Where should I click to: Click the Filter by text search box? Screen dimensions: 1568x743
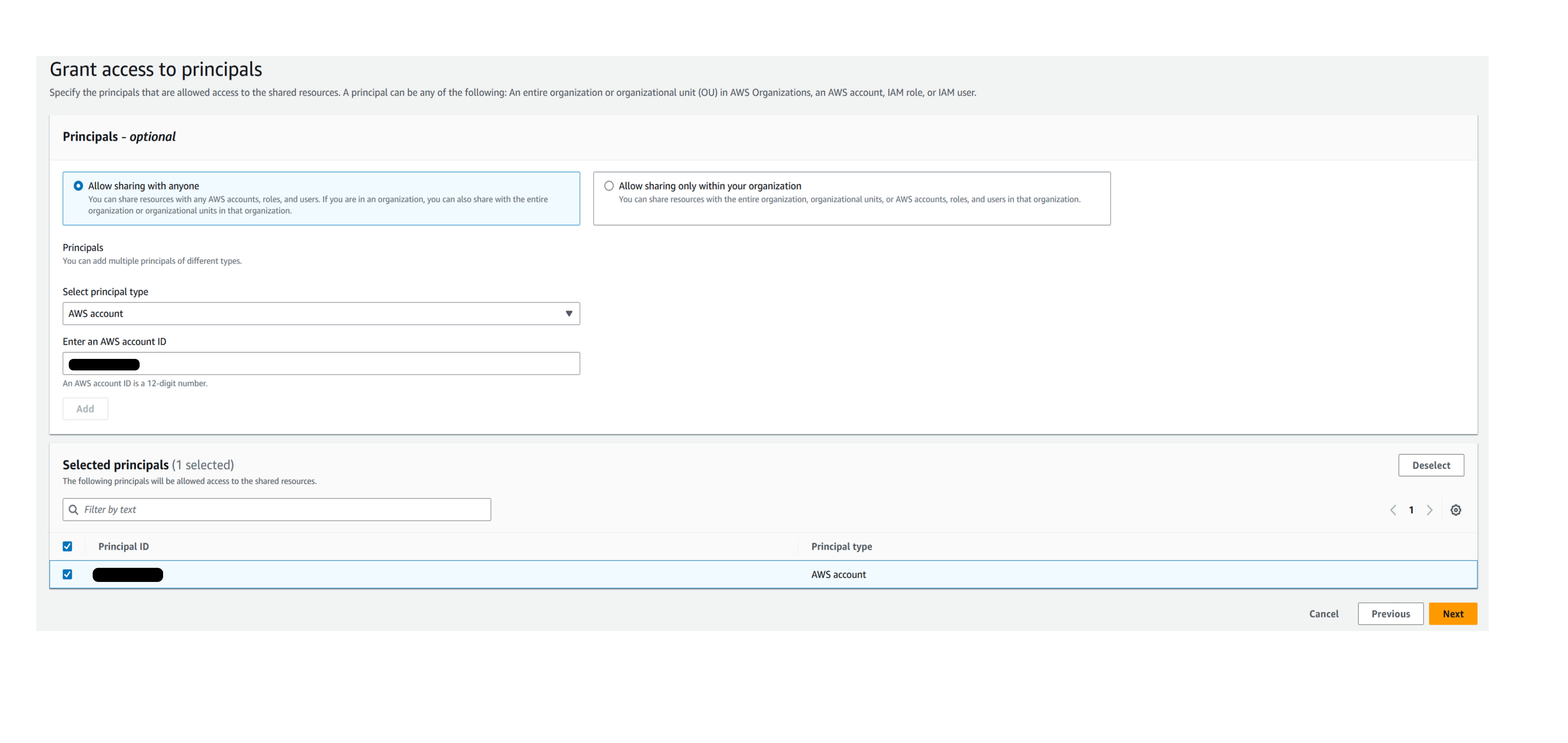(x=286, y=509)
